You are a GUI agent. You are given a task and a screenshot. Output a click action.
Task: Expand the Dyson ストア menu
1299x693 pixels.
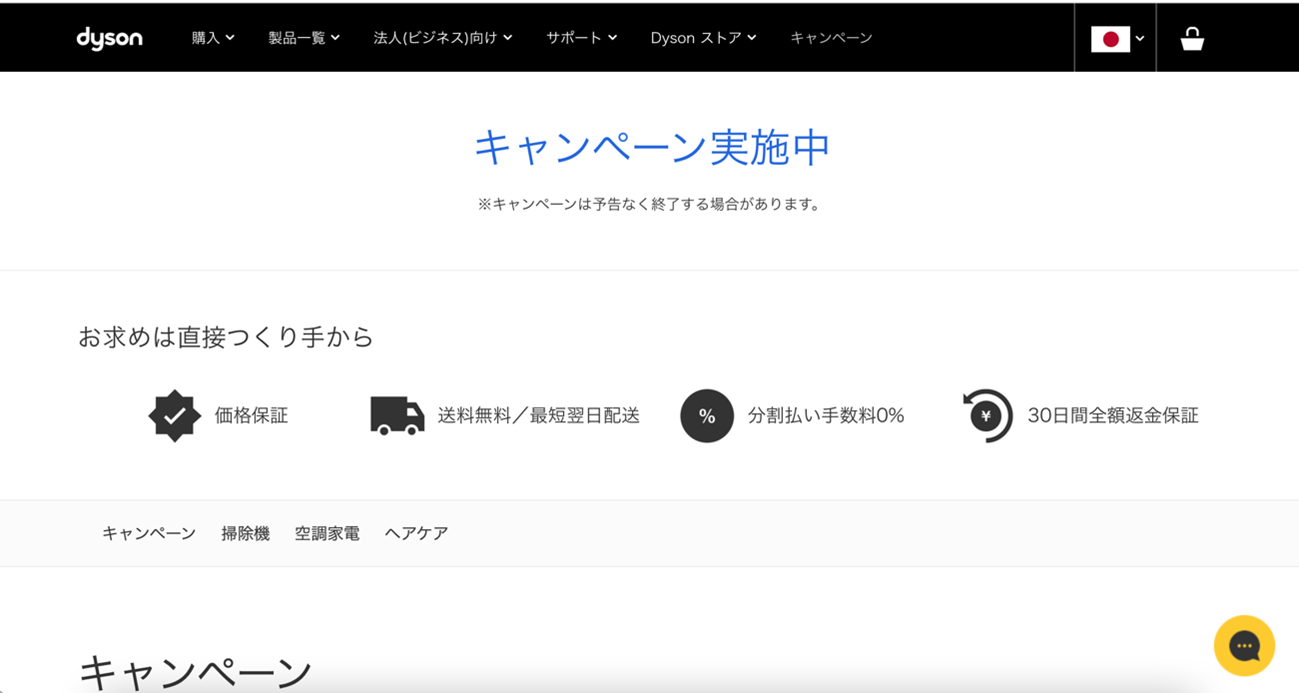click(703, 38)
